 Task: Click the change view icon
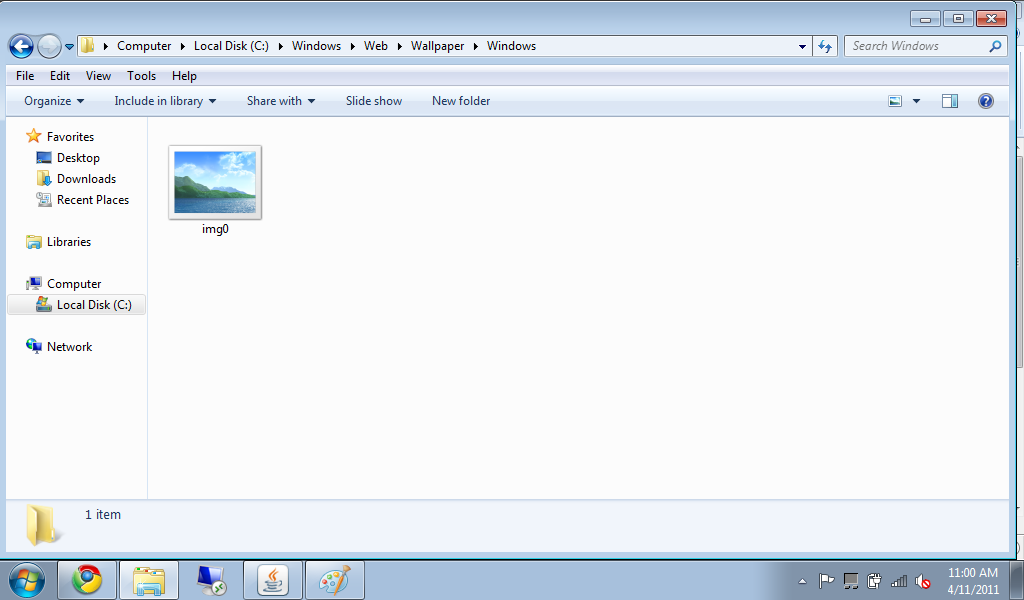(895, 101)
